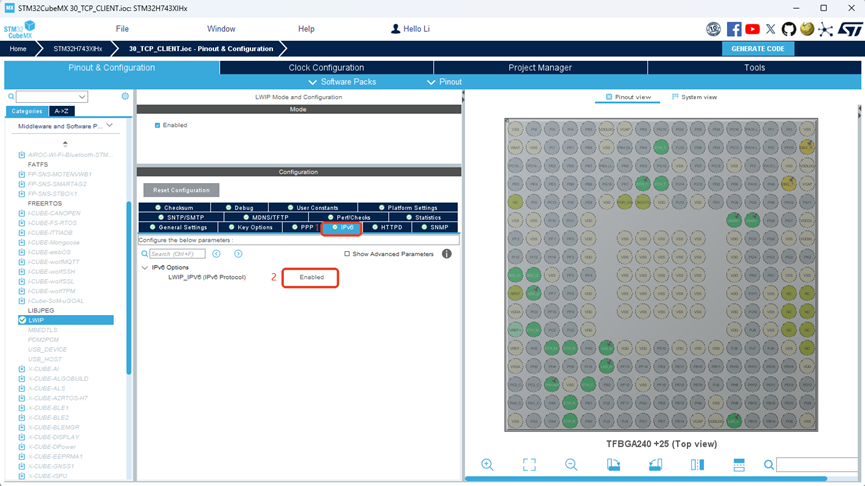The width and height of the screenshot is (865, 486).
Task: Click the ST logo icon
Action: click(x=850, y=29)
